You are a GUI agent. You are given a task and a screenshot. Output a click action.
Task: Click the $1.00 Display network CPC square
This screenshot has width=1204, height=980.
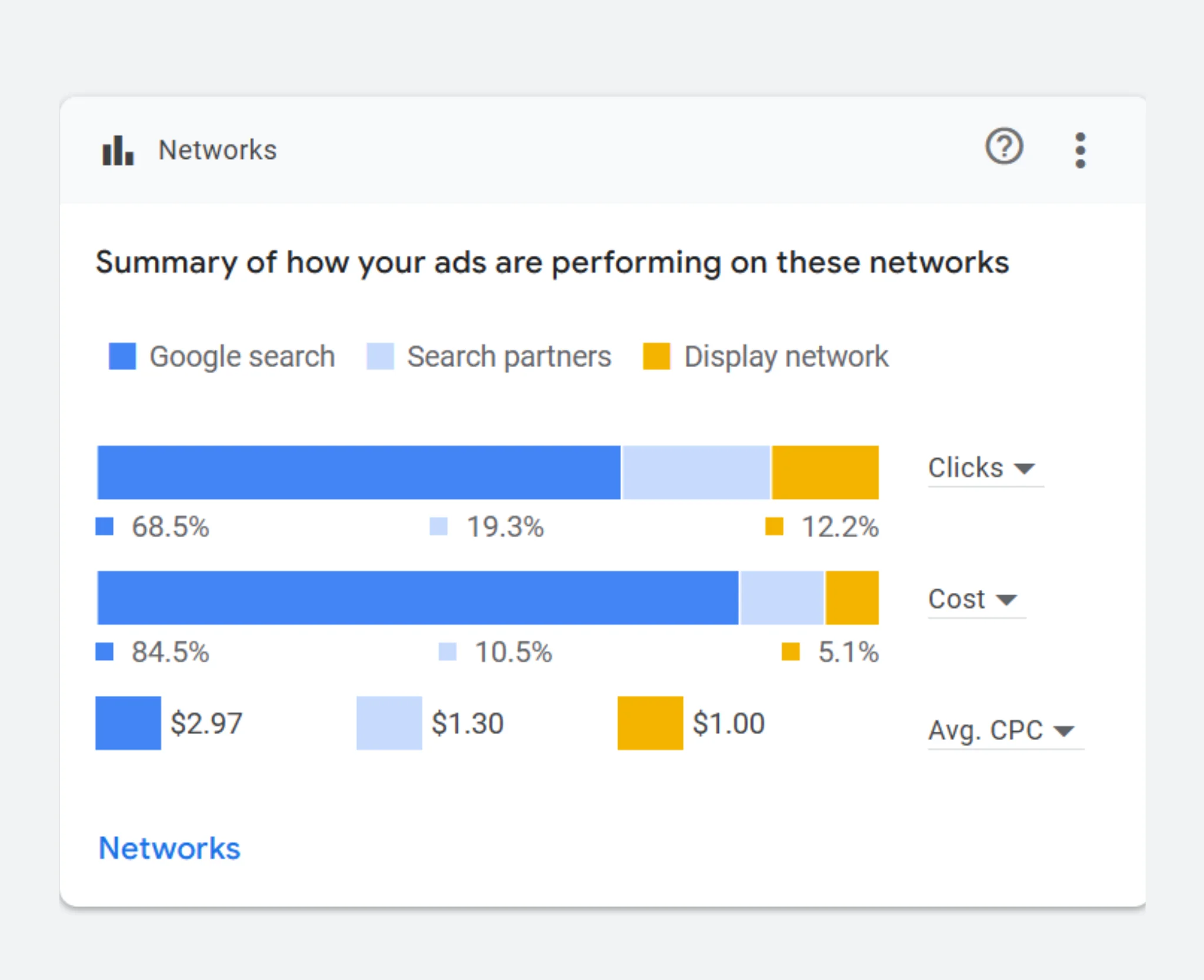pos(650,723)
